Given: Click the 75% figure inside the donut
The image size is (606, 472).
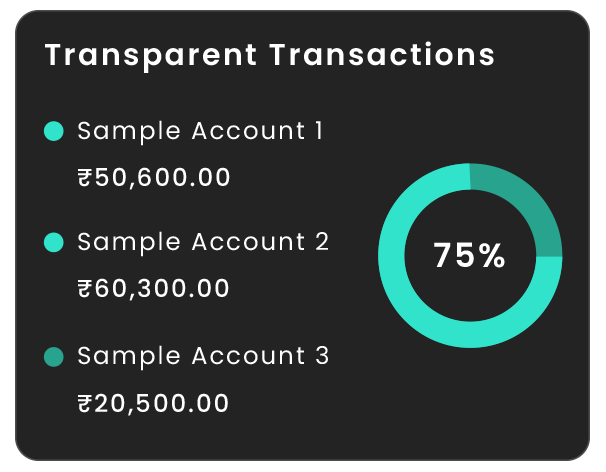Looking at the screenshot, I should click(469, 256).
